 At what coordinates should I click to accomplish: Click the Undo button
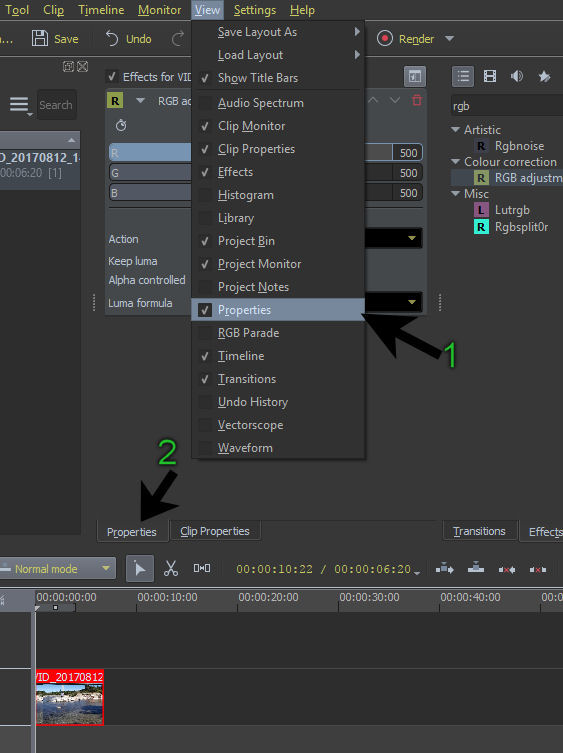tap(128, 38)
